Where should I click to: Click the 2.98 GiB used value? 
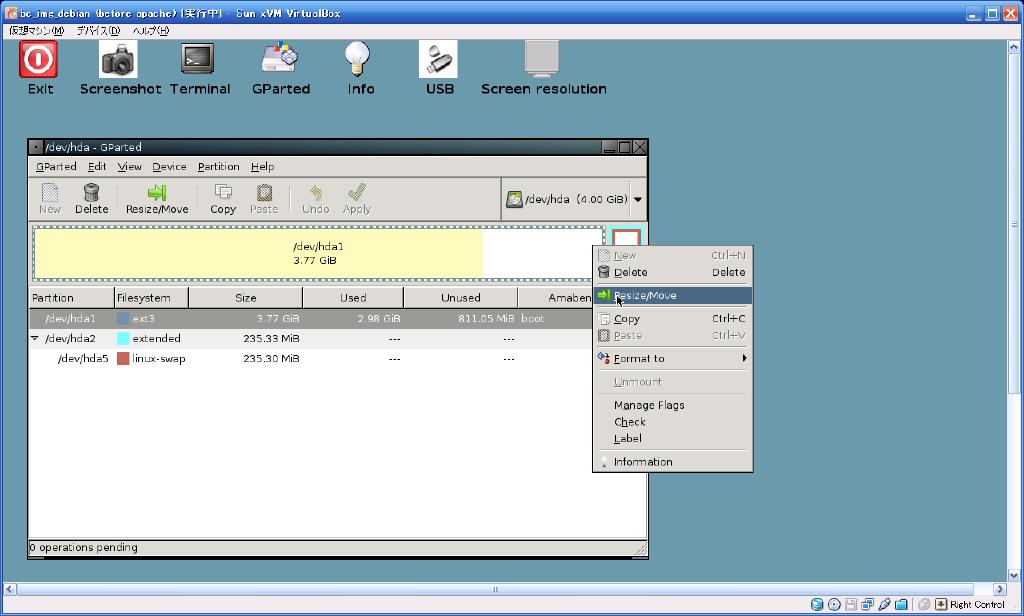379,319
